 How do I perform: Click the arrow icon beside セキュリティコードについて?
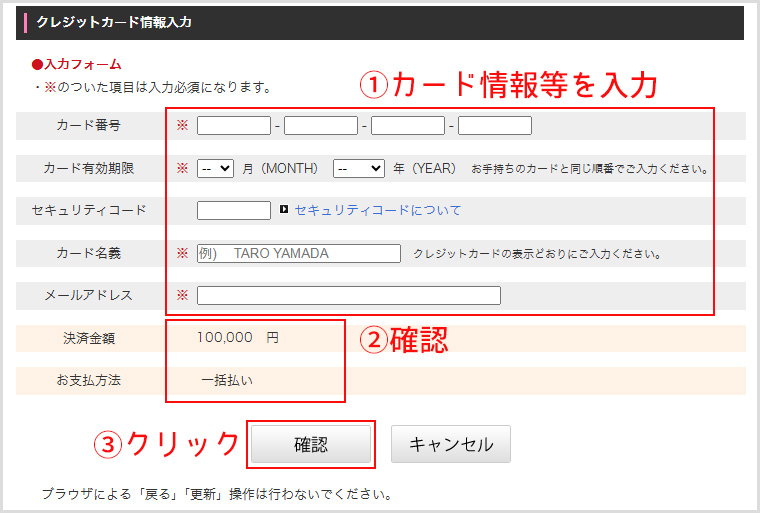[284, 211]
